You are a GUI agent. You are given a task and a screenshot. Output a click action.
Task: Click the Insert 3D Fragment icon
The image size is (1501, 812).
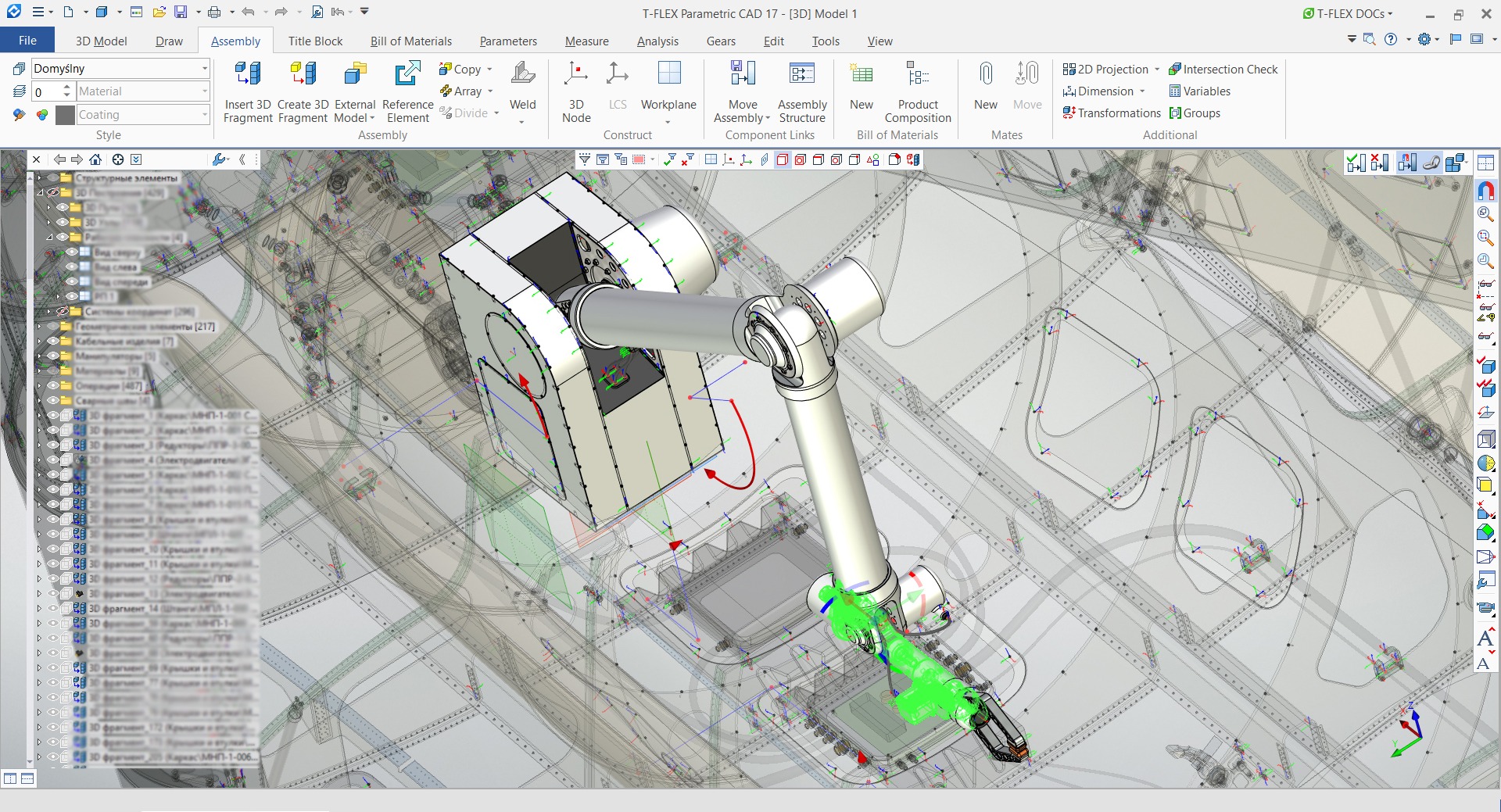(248, 74)
